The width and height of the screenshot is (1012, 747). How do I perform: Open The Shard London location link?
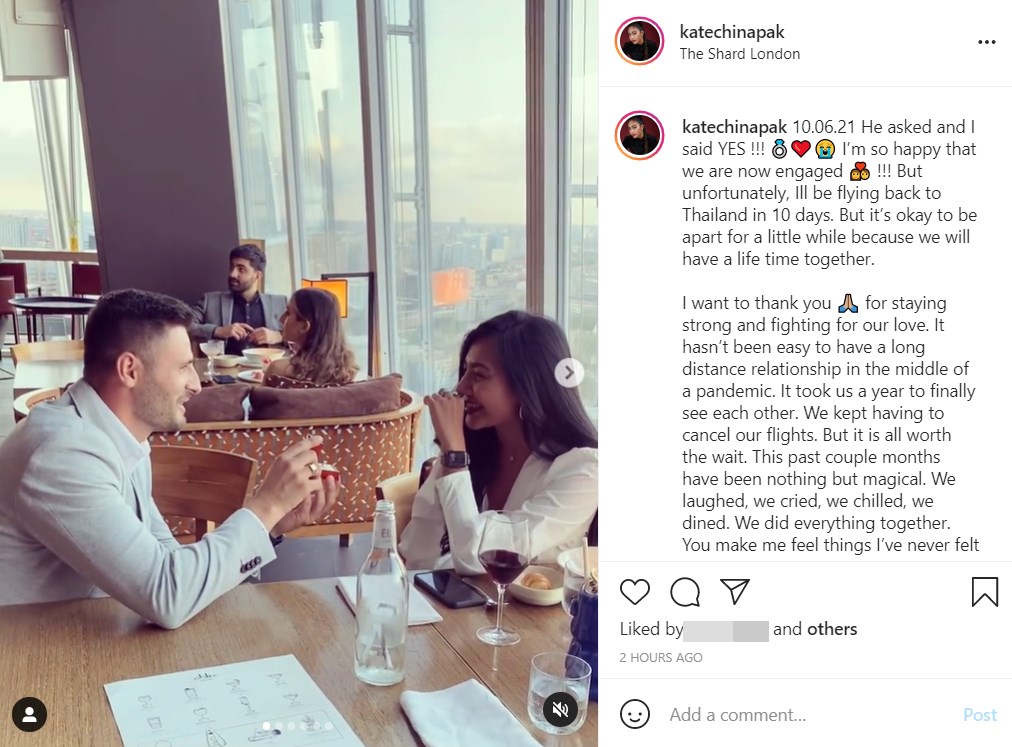click(x=740, y=54)
